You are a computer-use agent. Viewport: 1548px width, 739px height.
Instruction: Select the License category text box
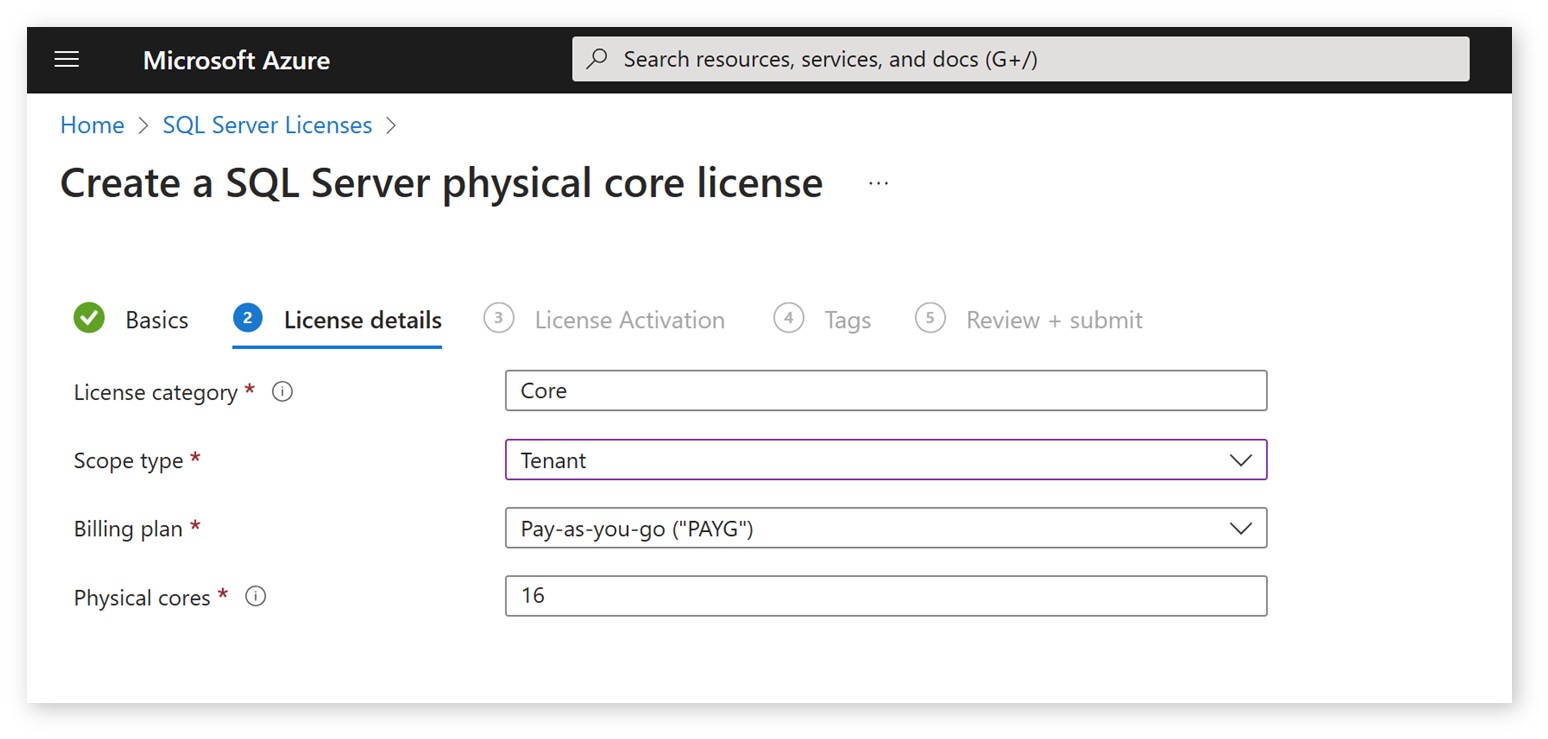coord(885,390)
